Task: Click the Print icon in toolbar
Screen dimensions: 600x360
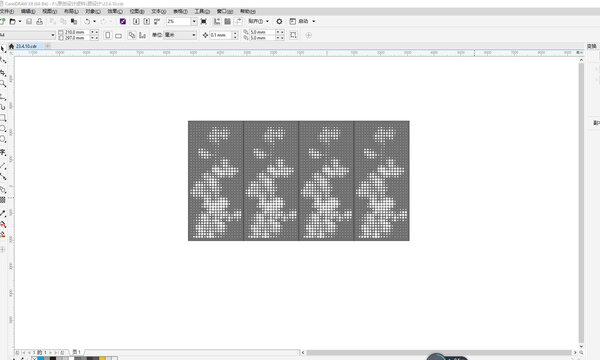Action: pyautogui.click(x=39, y=21)
